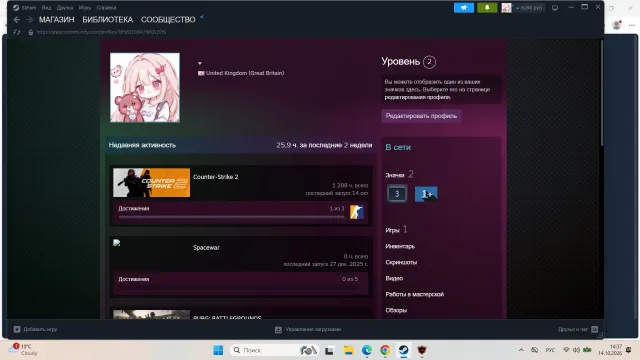Click the page vertical scrollbar
The image size is (640, 360).
click(x=601, y=93)
